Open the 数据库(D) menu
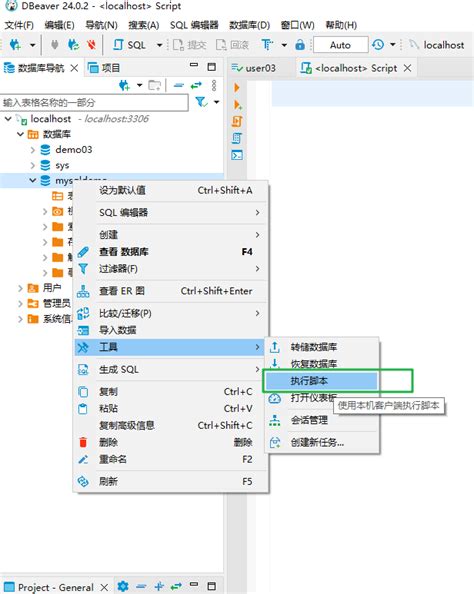 point(249,25)
